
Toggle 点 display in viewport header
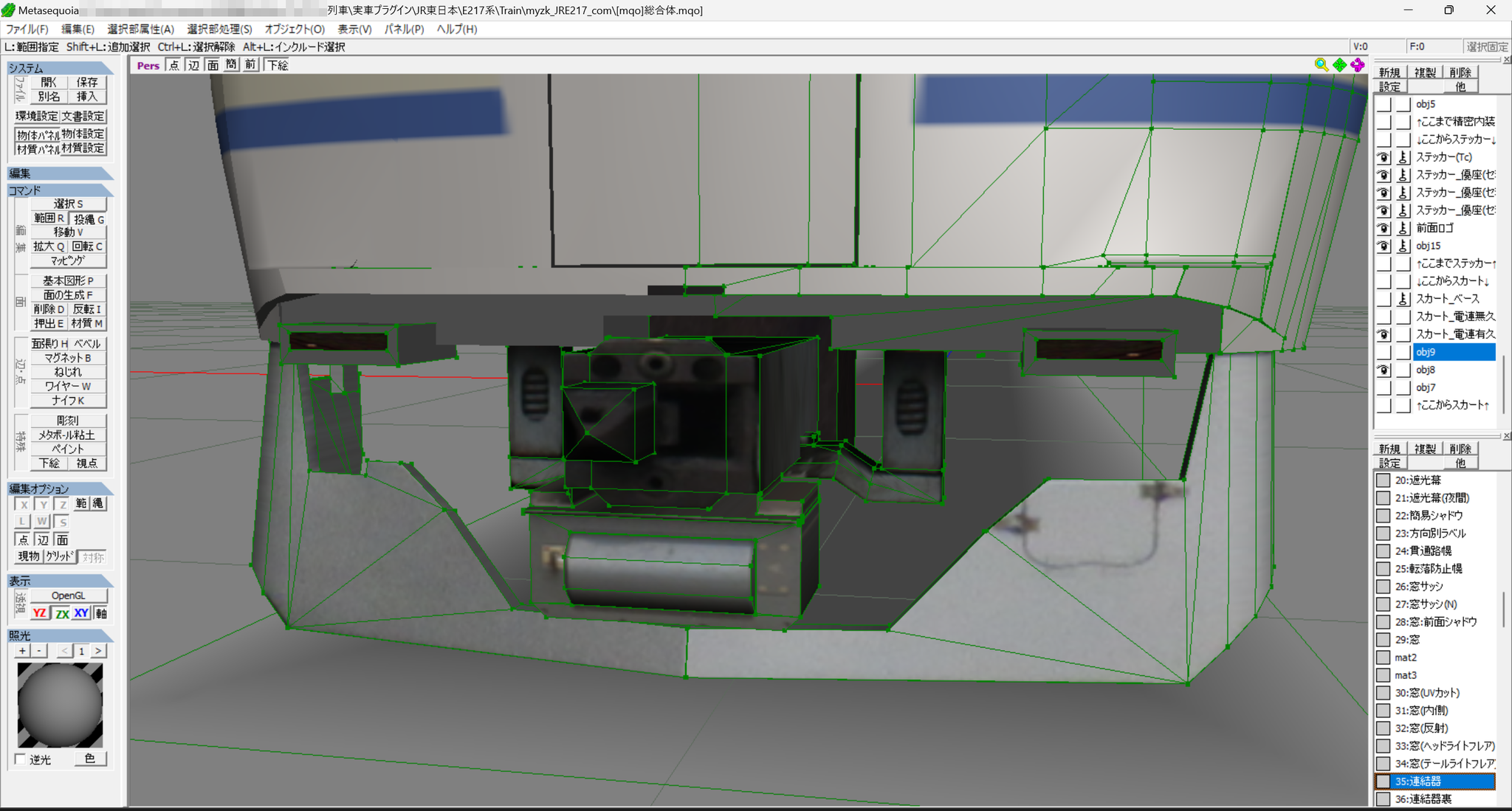tap(174, 65)
